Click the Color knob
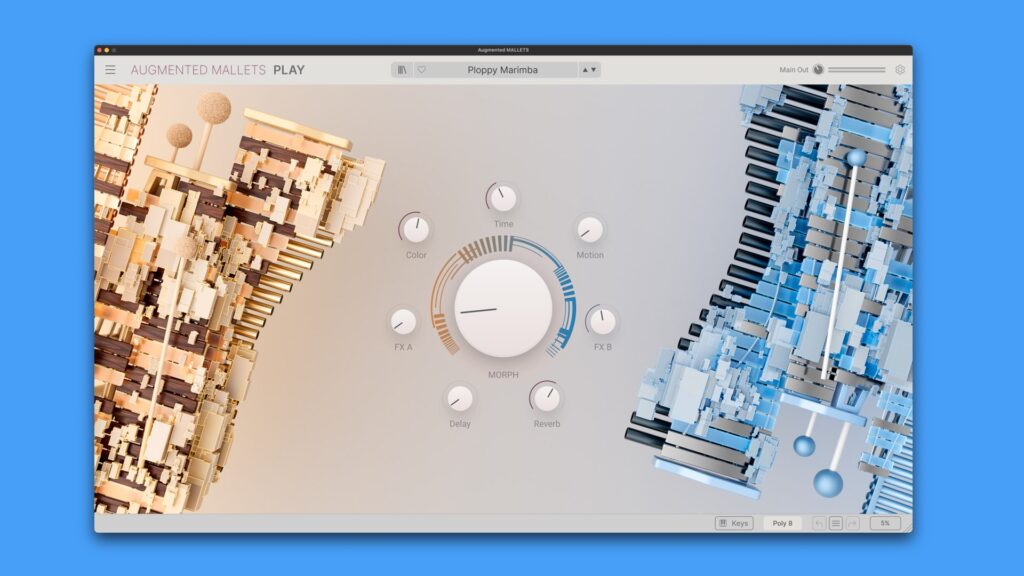Screen dimensions: 1024x576 point(416,230)
